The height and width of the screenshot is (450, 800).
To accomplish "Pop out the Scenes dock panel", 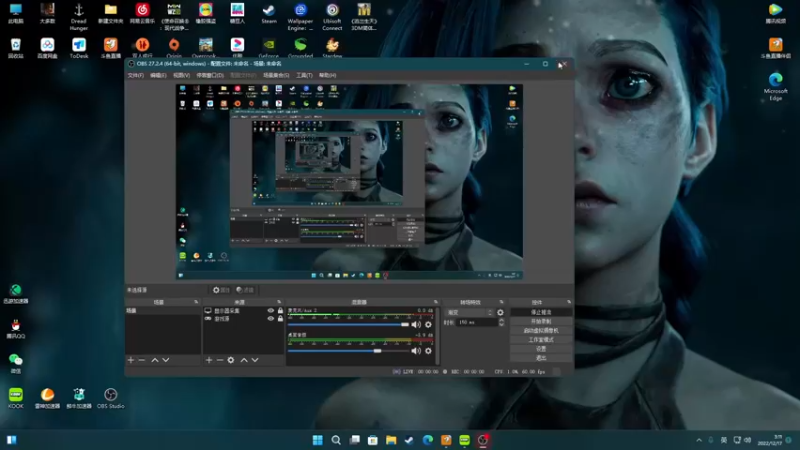I will [x=196, y=302].
